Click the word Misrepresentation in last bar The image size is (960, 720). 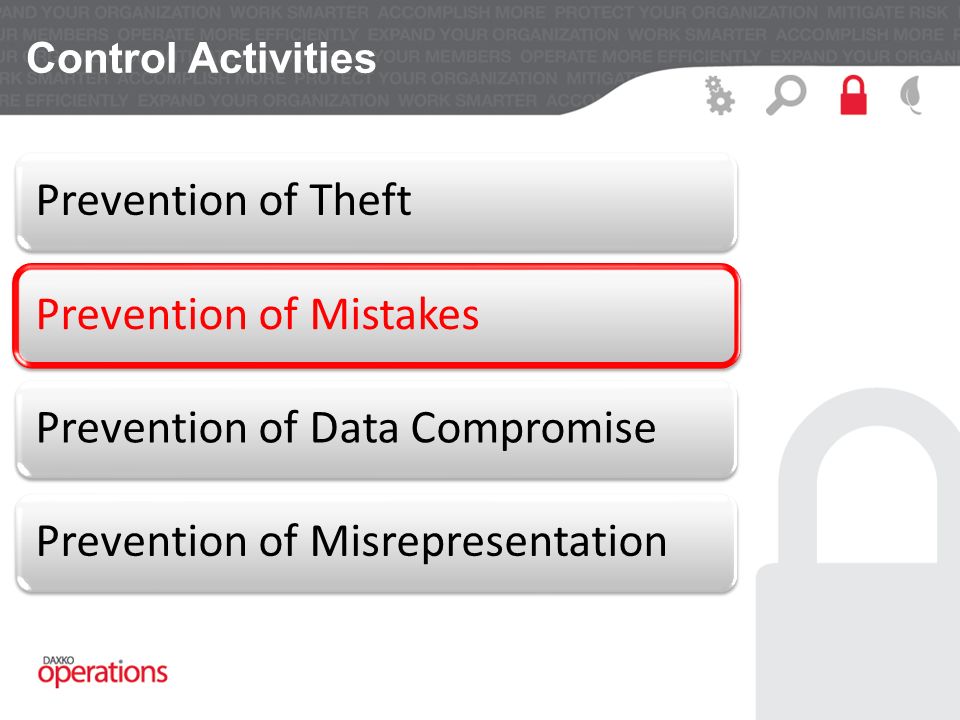[489, 541]
